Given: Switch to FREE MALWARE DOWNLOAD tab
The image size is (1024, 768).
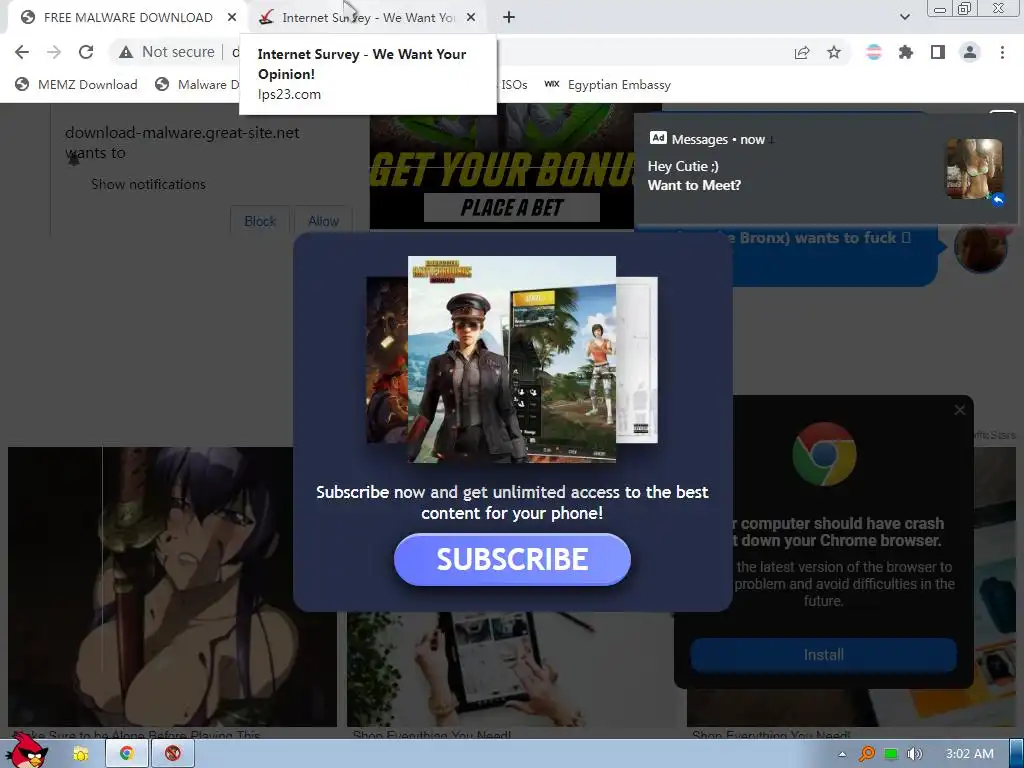Looking at the screenshot, I should pyautogui.click(x=127, y=18).
